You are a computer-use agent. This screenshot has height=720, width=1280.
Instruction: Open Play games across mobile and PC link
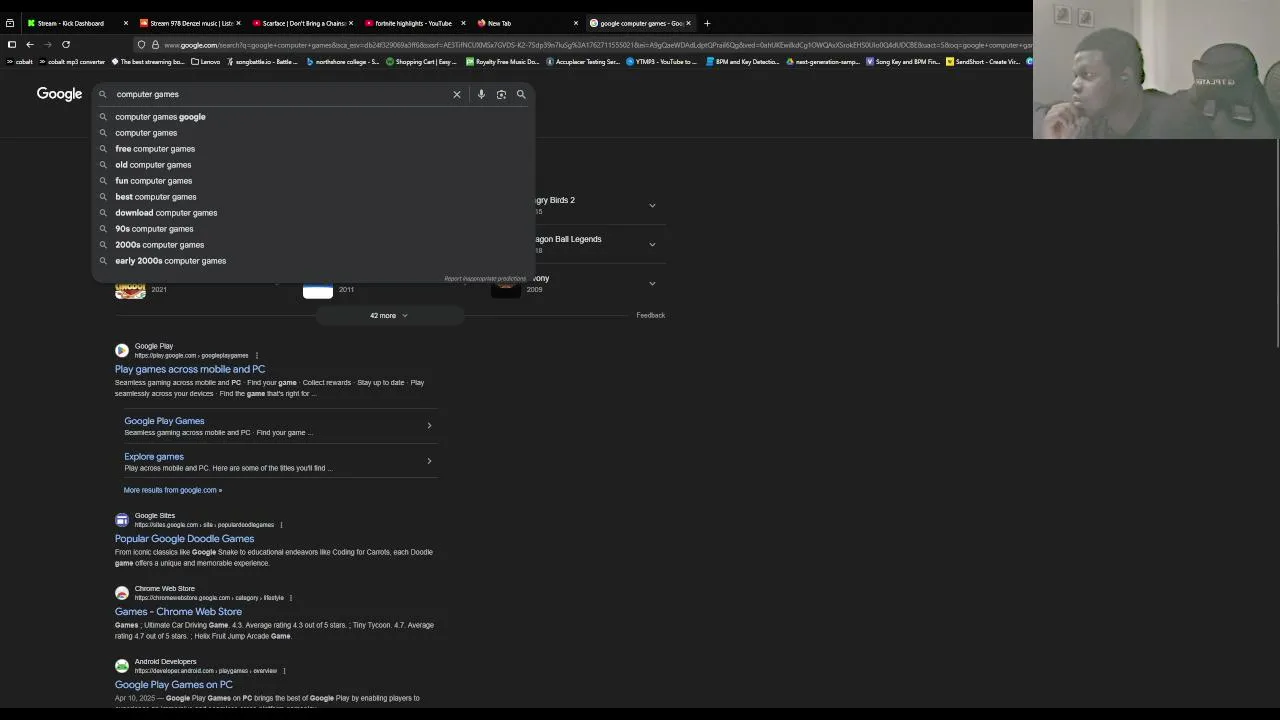coord(190,369)
